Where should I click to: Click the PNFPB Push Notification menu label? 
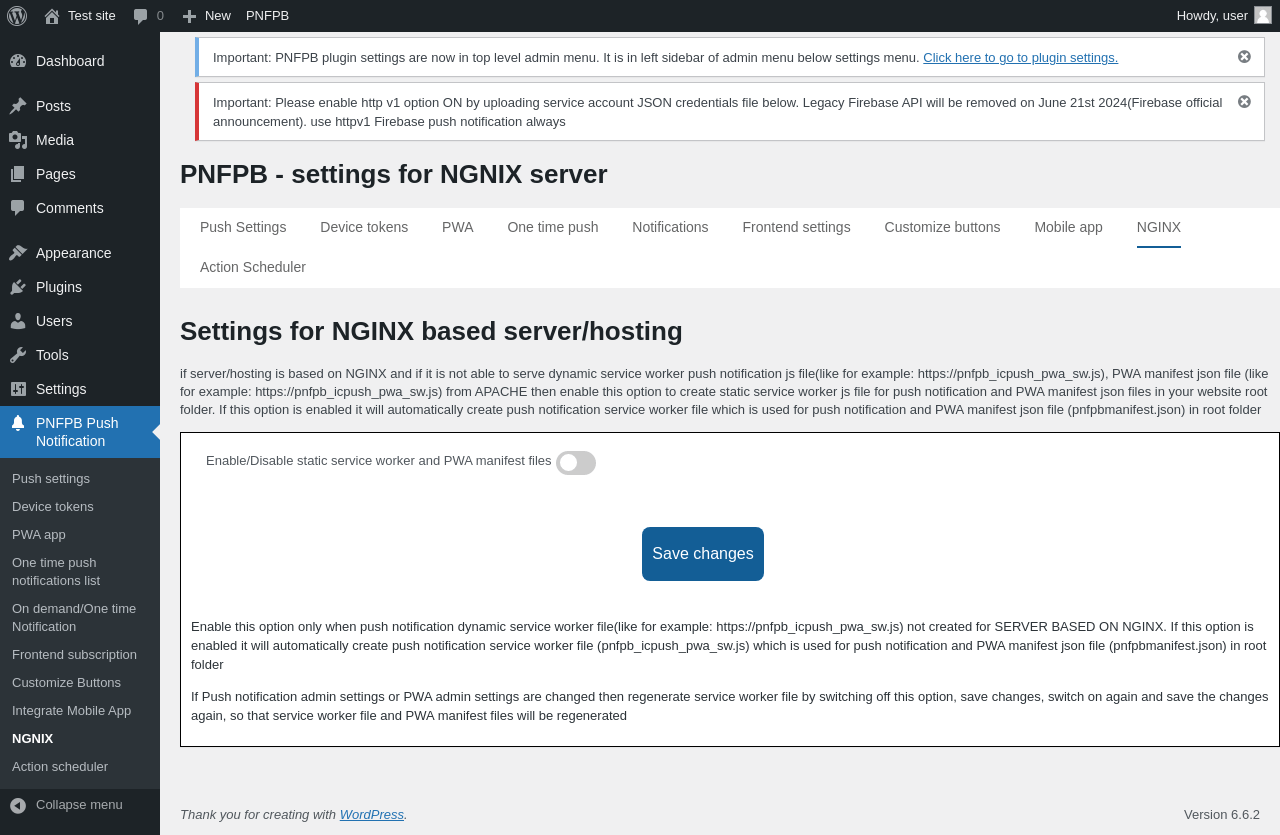pos(77,432)
